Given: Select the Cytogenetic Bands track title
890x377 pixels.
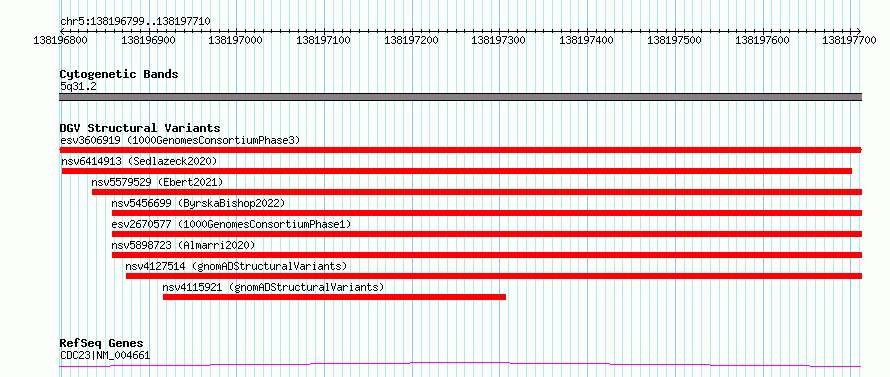Looking at the screenshot, I should 119,74.
